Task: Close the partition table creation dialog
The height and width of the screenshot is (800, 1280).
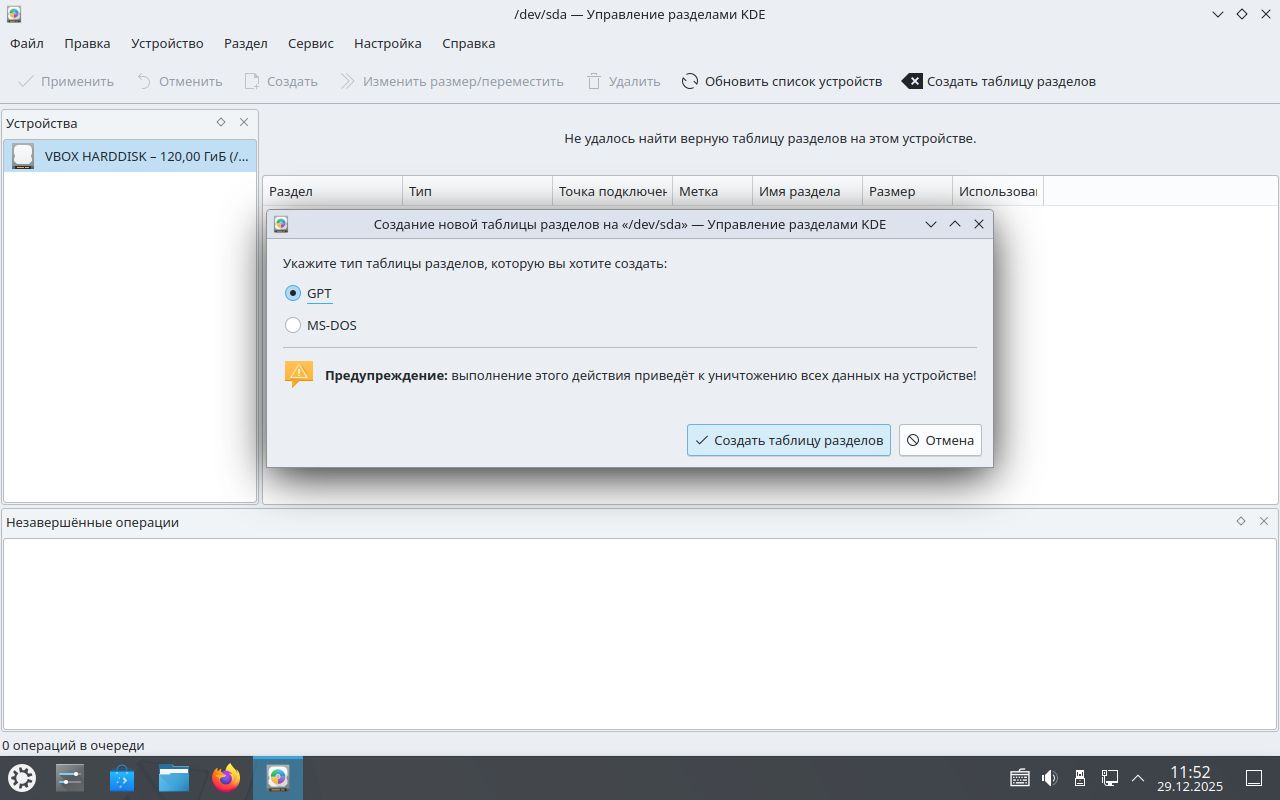Action: [979, 224]
